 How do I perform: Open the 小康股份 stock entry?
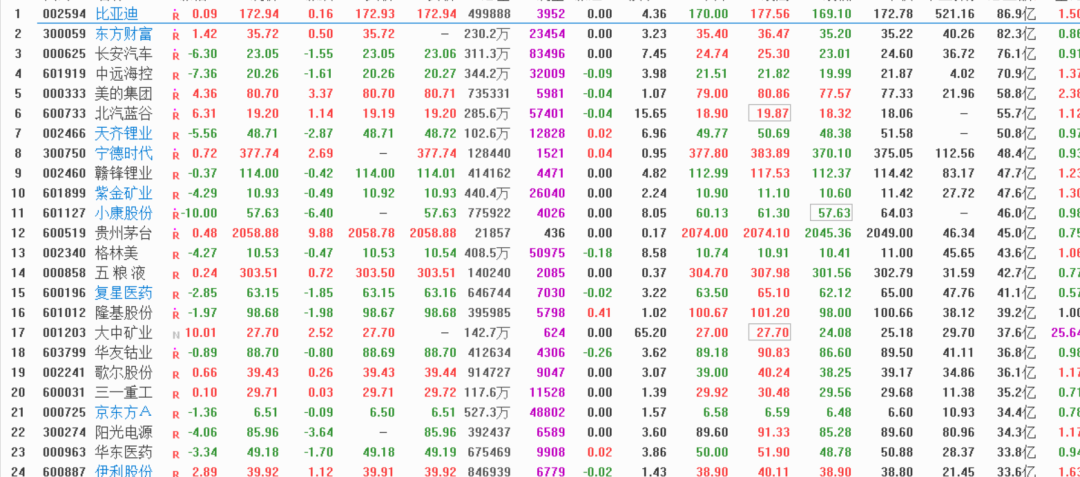click(x=124, y=213)
